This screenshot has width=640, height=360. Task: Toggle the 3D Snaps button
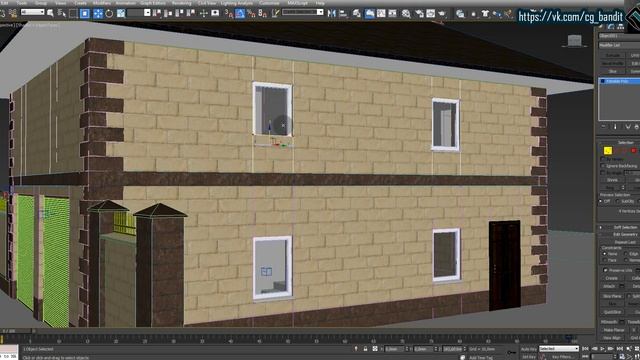click(229, 13)
